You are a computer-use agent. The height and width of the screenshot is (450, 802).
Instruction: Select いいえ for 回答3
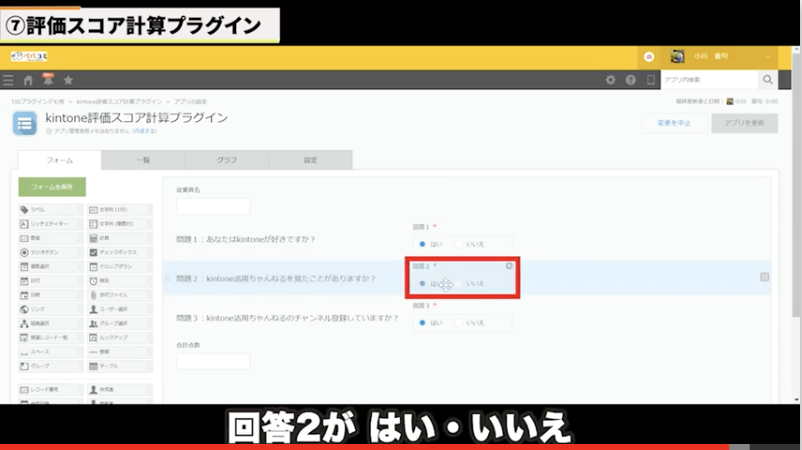[x=460, y=323]
